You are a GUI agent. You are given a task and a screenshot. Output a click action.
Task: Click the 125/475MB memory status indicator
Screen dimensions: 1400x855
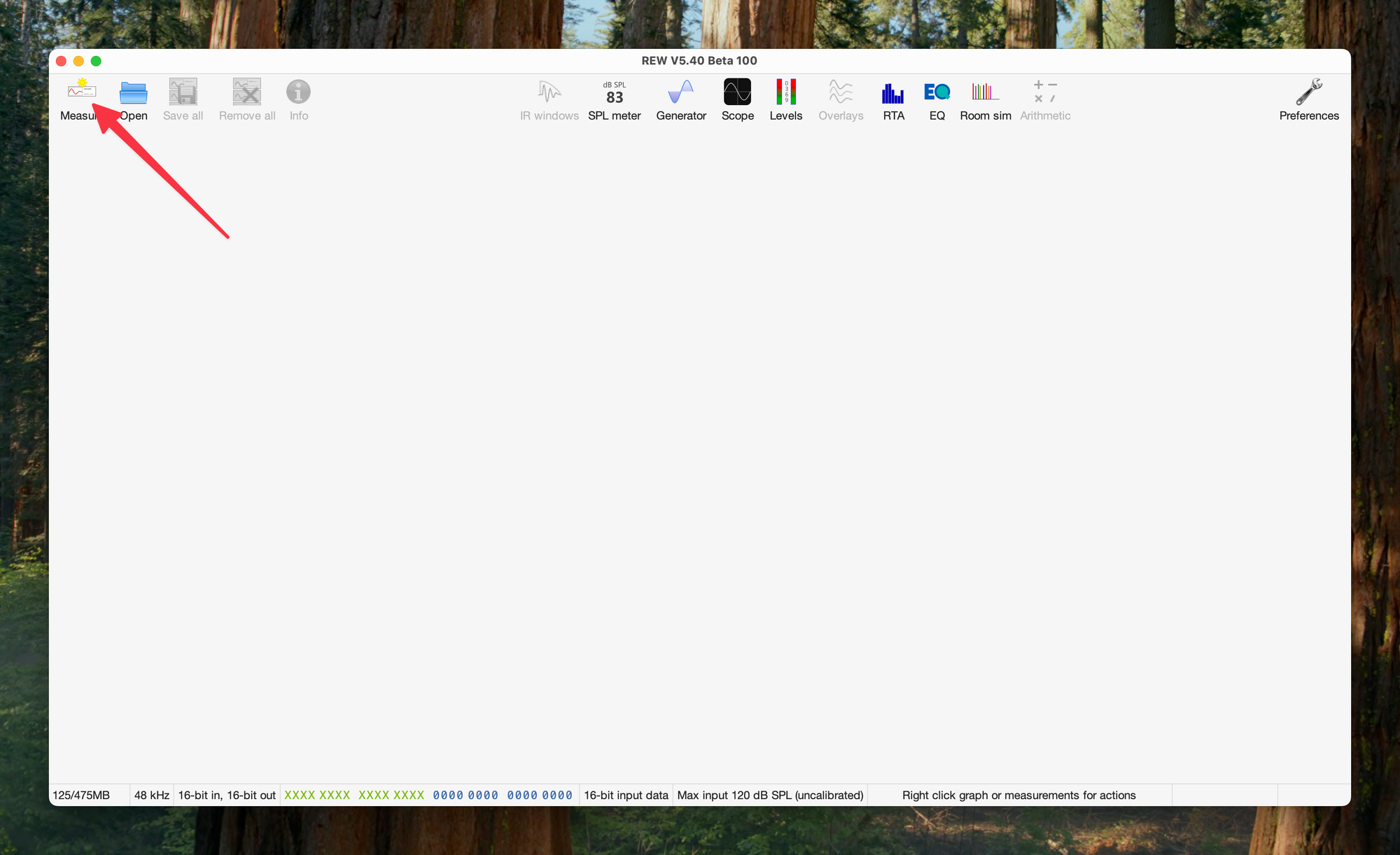tap(81, 795)
